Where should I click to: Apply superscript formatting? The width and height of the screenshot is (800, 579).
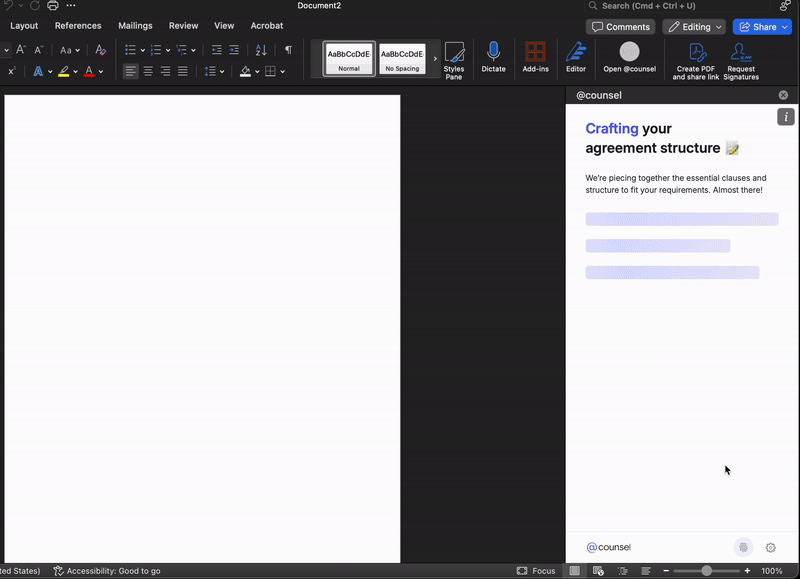click(12, 71)
